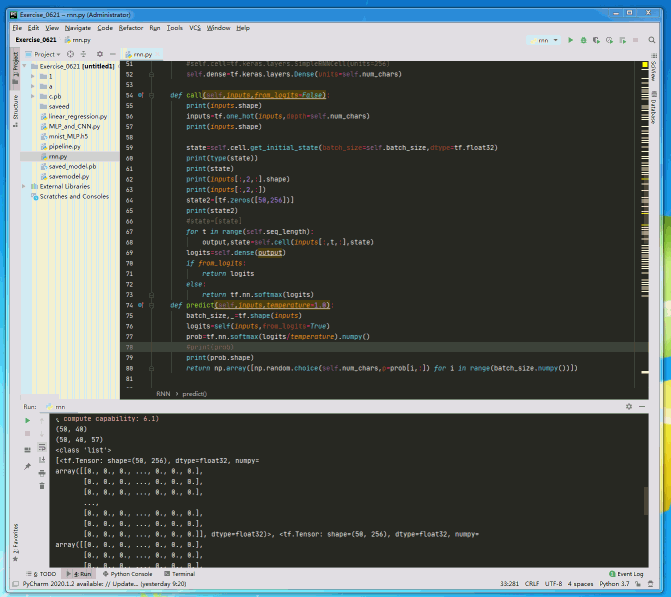Open the Tools menu
Viewport: 671px width, 597px height.
click(x=175, y=28)
